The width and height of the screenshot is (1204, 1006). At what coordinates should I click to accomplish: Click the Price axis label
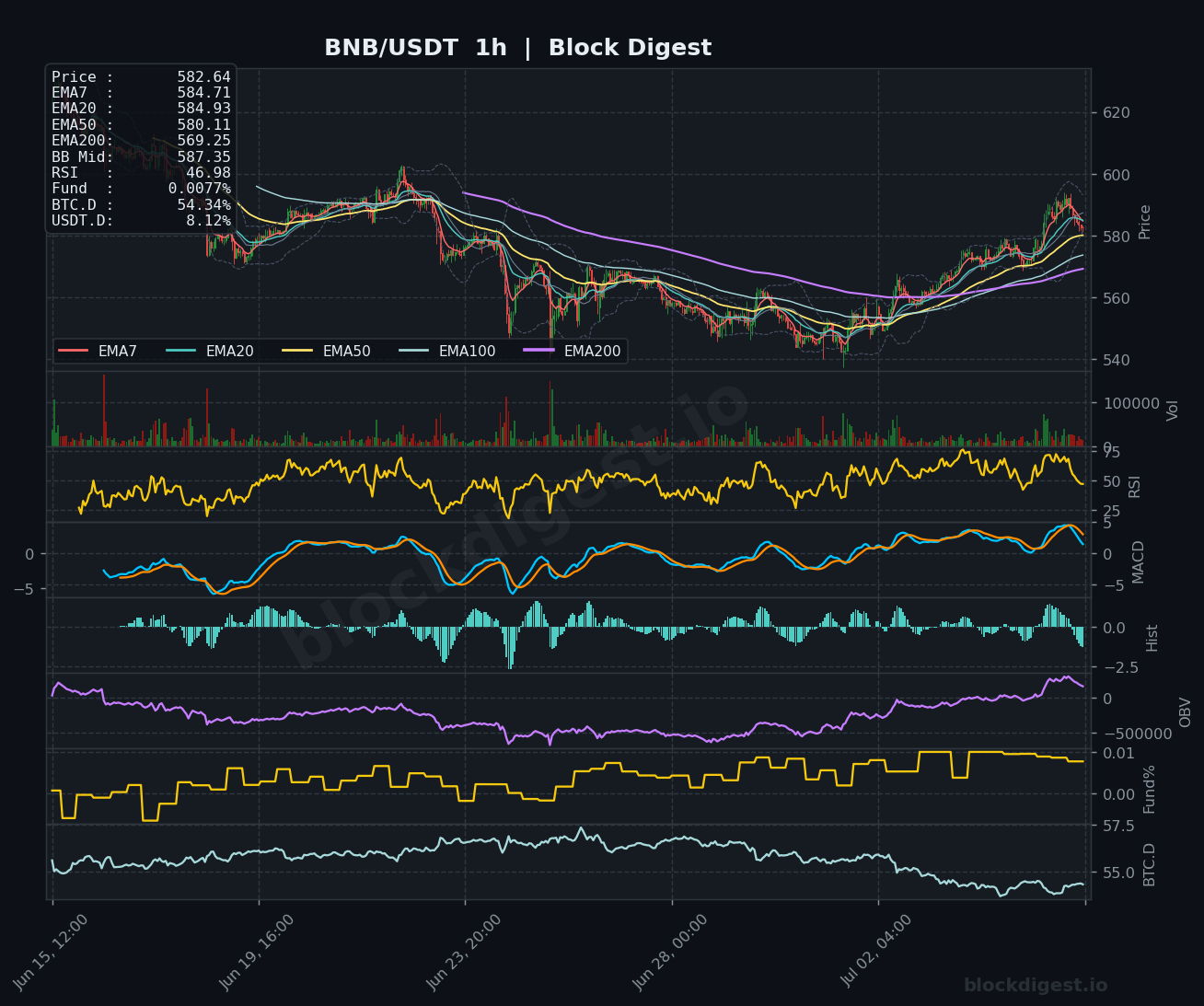coord(1145,222)
